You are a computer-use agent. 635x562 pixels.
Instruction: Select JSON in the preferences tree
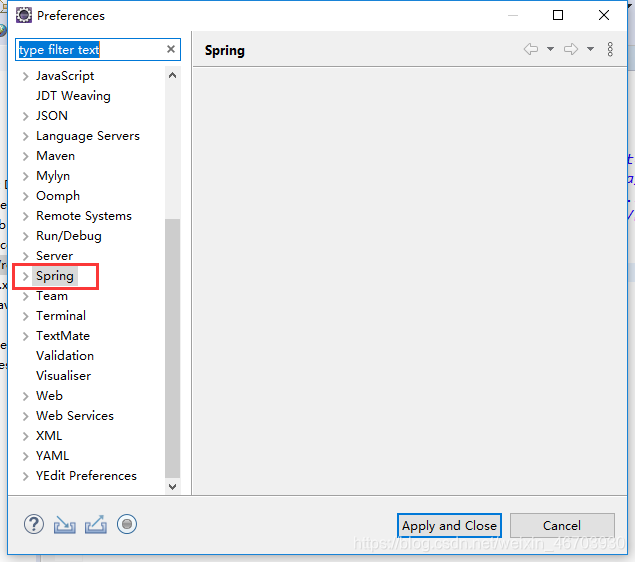click(x=52, y=116)
